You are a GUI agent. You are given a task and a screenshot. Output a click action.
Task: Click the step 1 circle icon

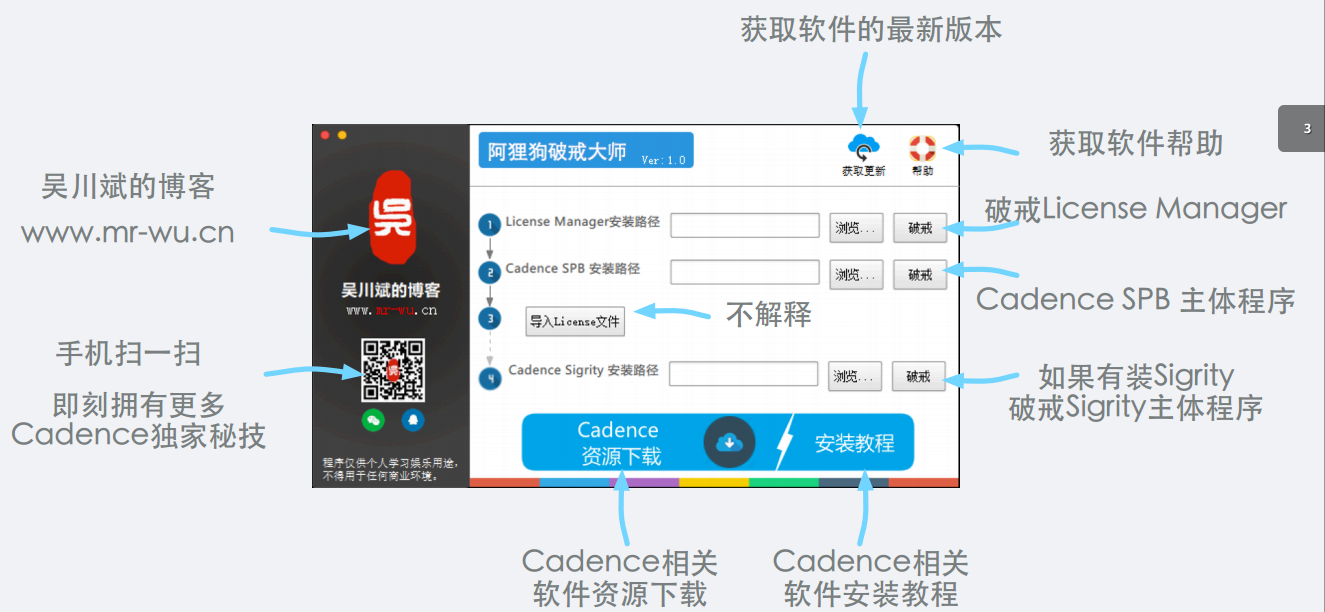pyautogui.click(x=489, y=225)
